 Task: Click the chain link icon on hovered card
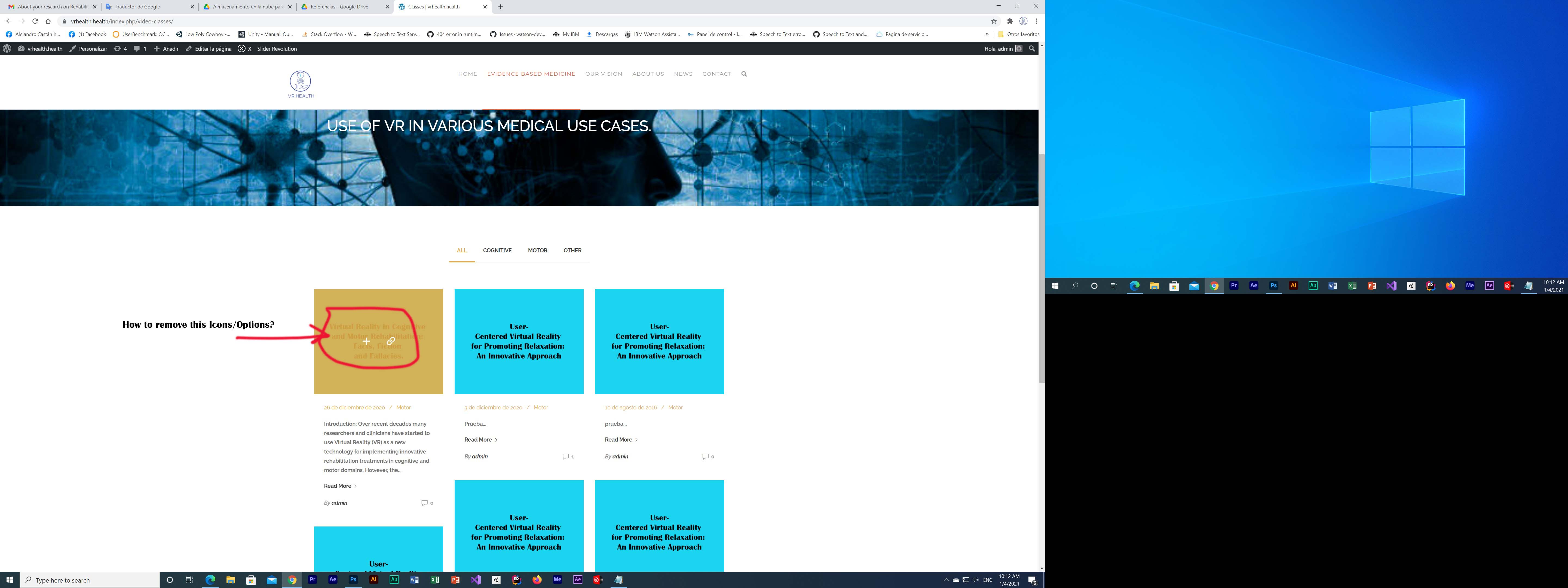coord(391,341)
